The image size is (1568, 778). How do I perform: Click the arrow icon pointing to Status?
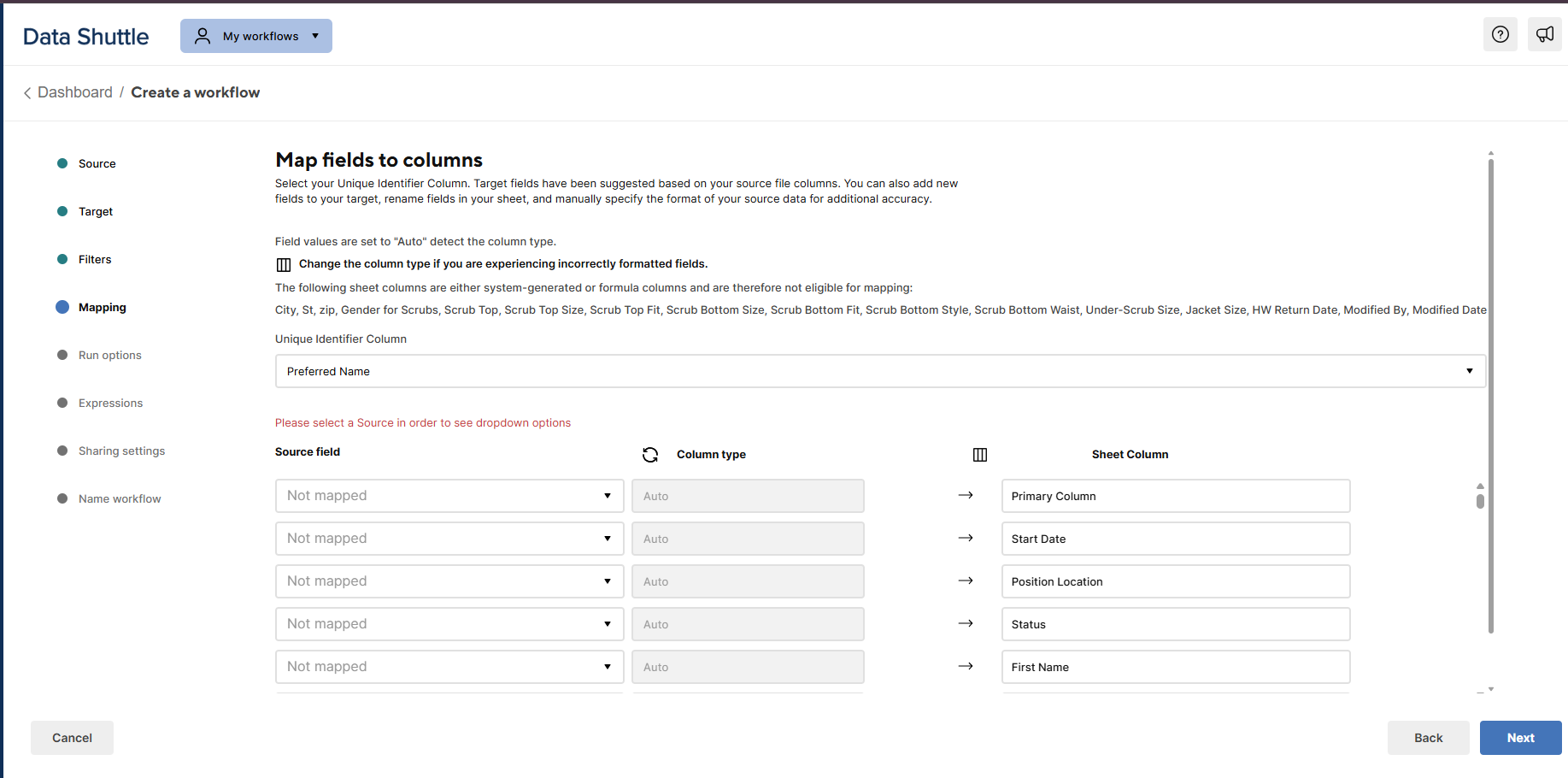(x=966, y=623)
